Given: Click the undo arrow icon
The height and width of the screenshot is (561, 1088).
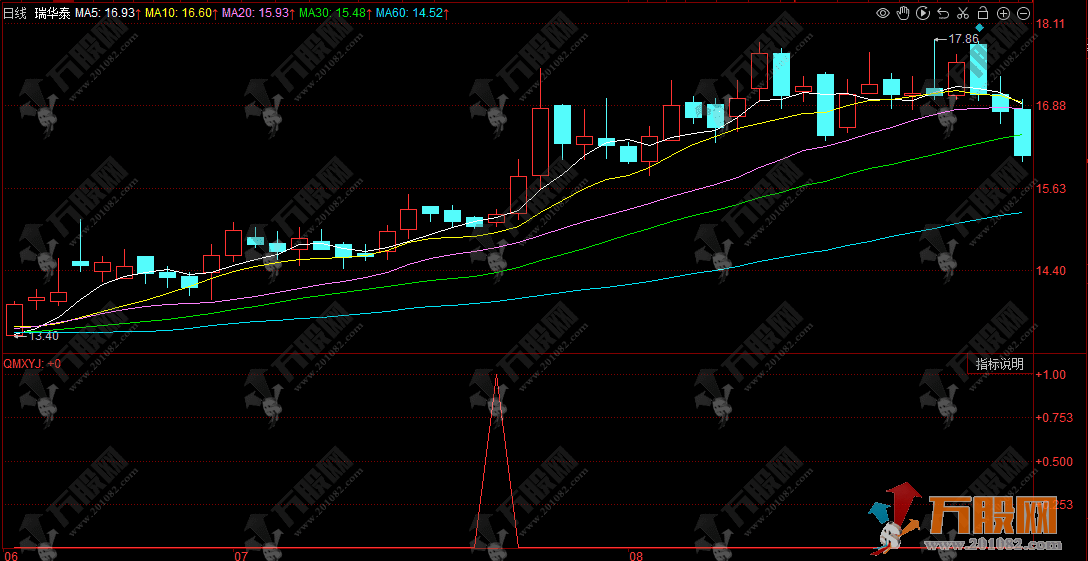Looking at the screenshot, I should [x=942, y=13].
